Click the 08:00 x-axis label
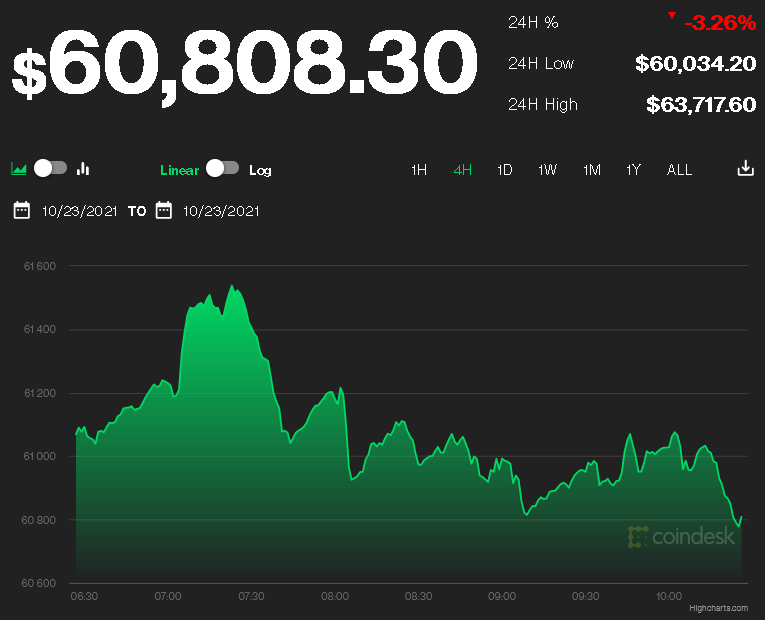The width and height of the screenshot is (765, 620). (335, 596)
